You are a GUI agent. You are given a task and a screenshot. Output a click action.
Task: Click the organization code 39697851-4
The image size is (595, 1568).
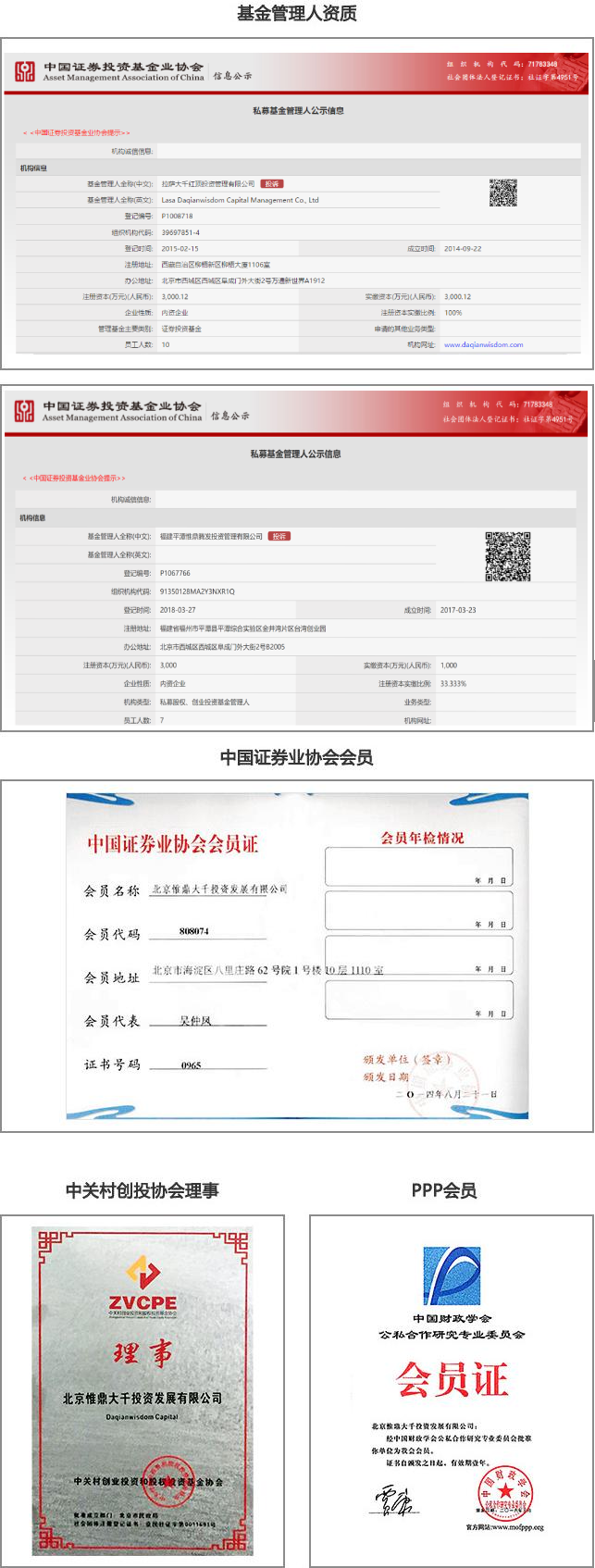click(x=180, y=232)
